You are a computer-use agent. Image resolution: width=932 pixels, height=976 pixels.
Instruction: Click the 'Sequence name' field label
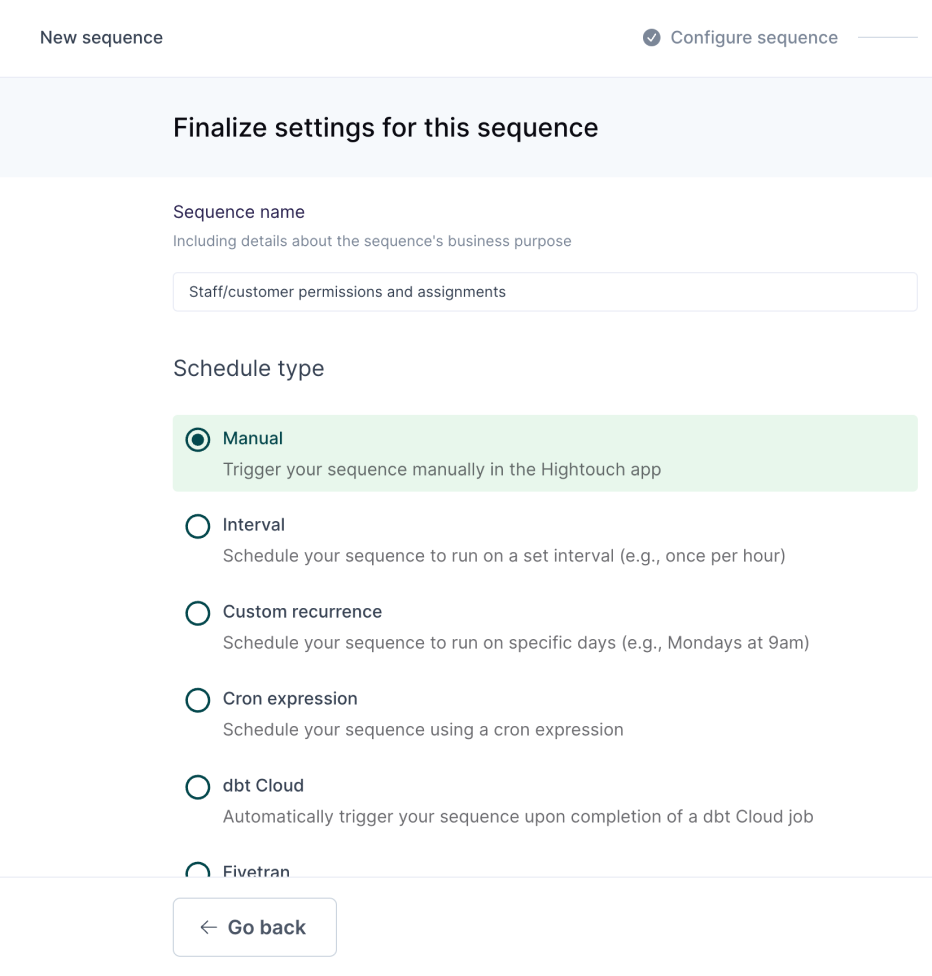(239, 212)
